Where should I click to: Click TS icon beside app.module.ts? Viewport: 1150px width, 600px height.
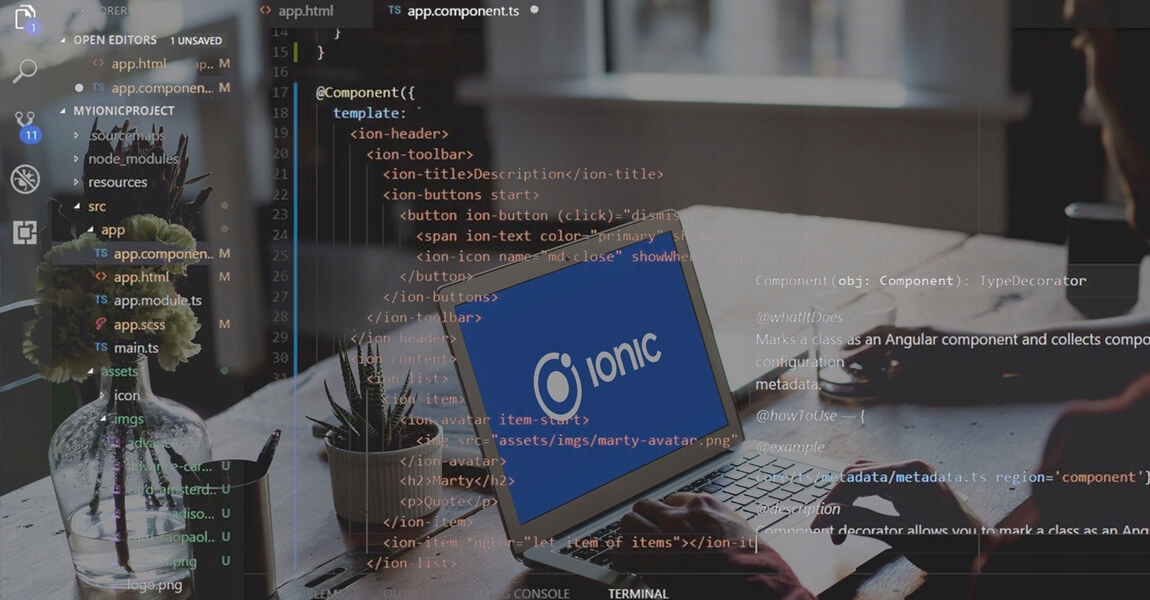[x=101, y=300]
